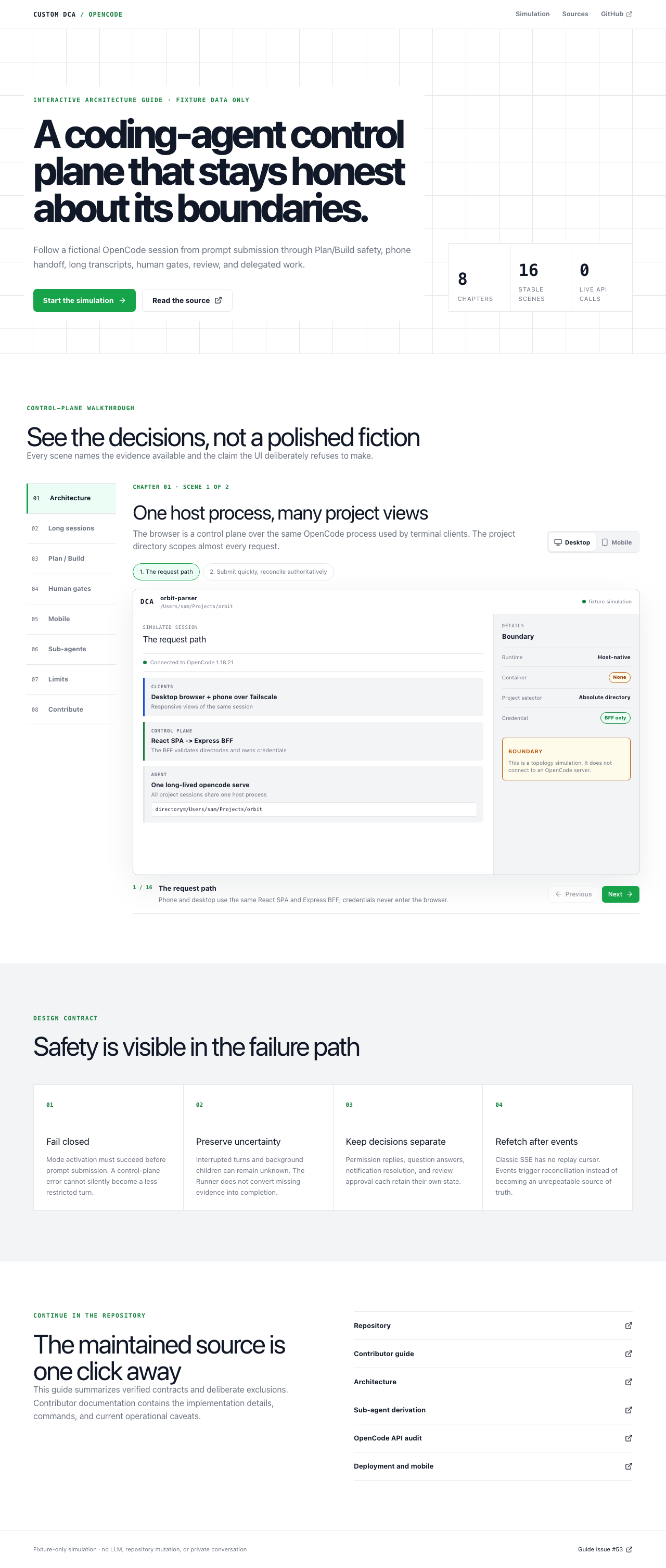Click external-link icon in OpenCode API audit row
The image size is (666, 1568).
[629, 1438]
